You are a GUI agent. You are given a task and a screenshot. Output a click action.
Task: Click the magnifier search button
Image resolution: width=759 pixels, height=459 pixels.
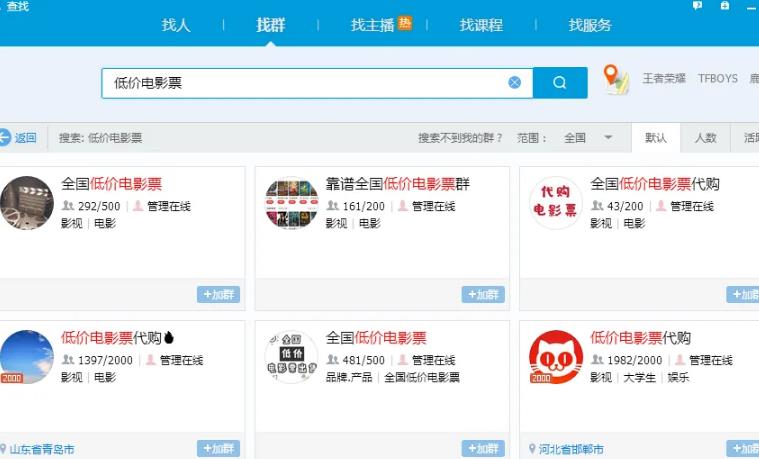560,83
